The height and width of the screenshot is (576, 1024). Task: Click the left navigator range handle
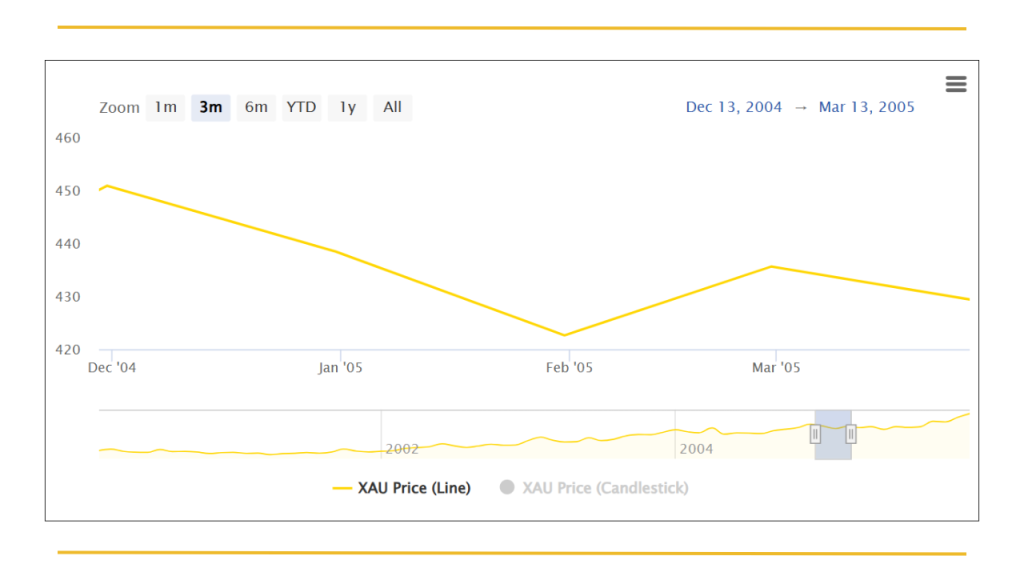[815, 433]
